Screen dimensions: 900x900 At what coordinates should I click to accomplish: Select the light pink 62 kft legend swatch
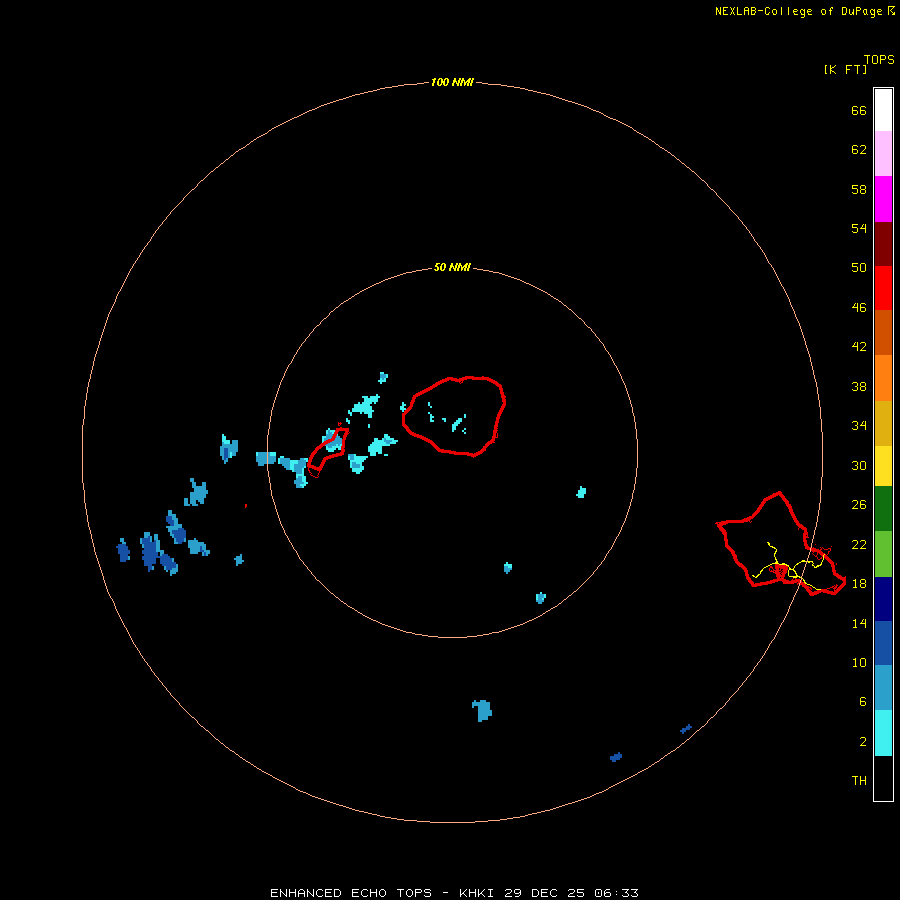pyautogui.click(x=883, y=153)
